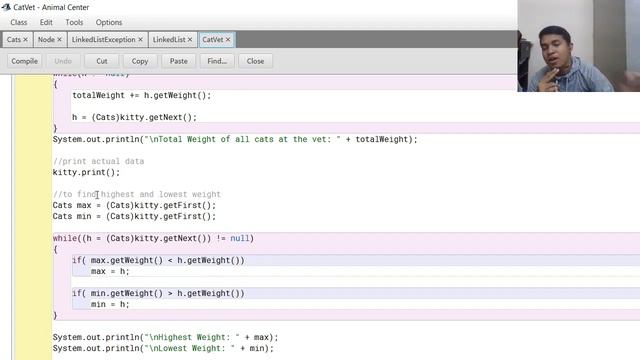Open the Class menu

coord(18,22)
